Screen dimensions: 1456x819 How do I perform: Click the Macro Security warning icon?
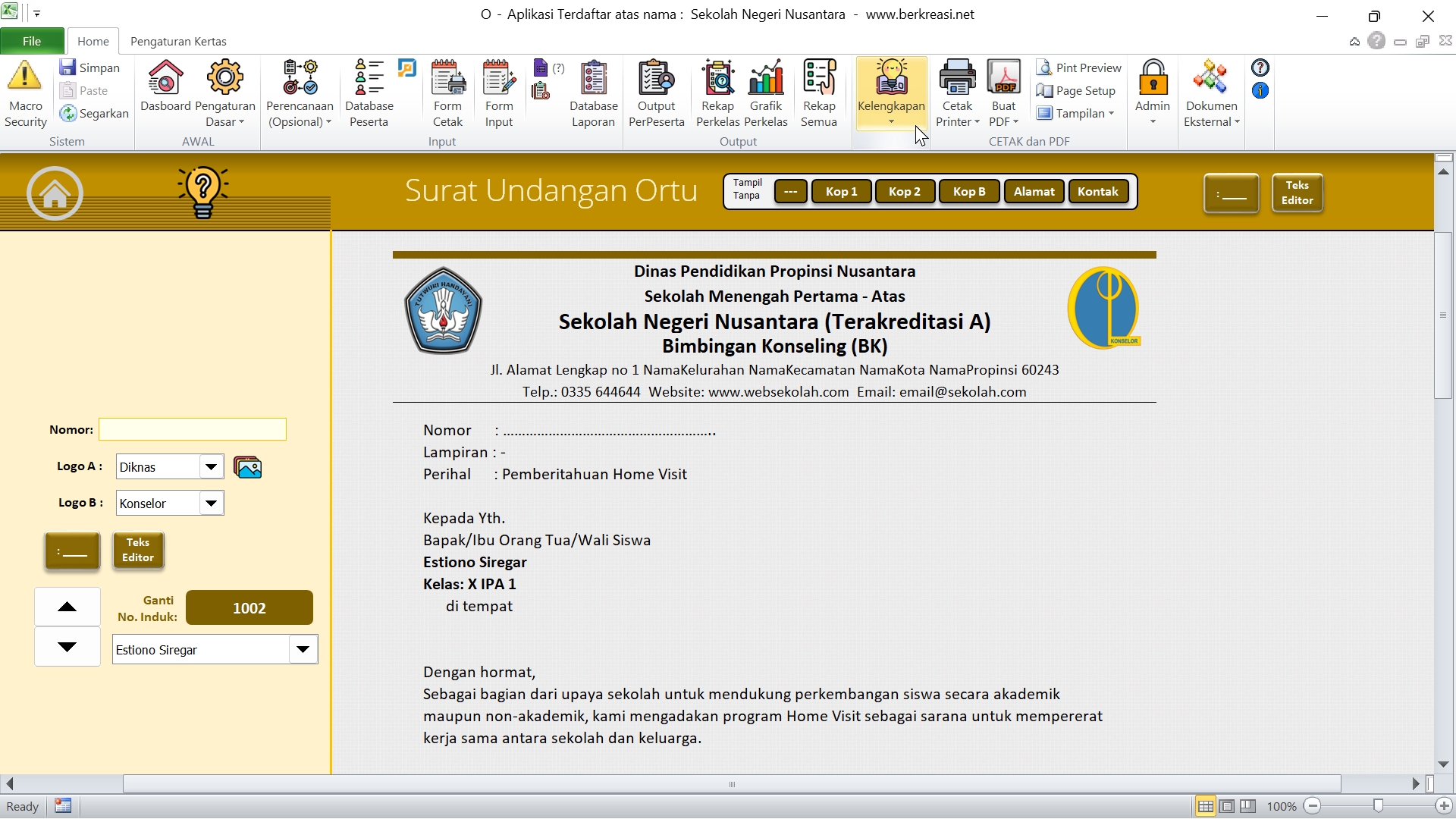click(x=25, y=77)
